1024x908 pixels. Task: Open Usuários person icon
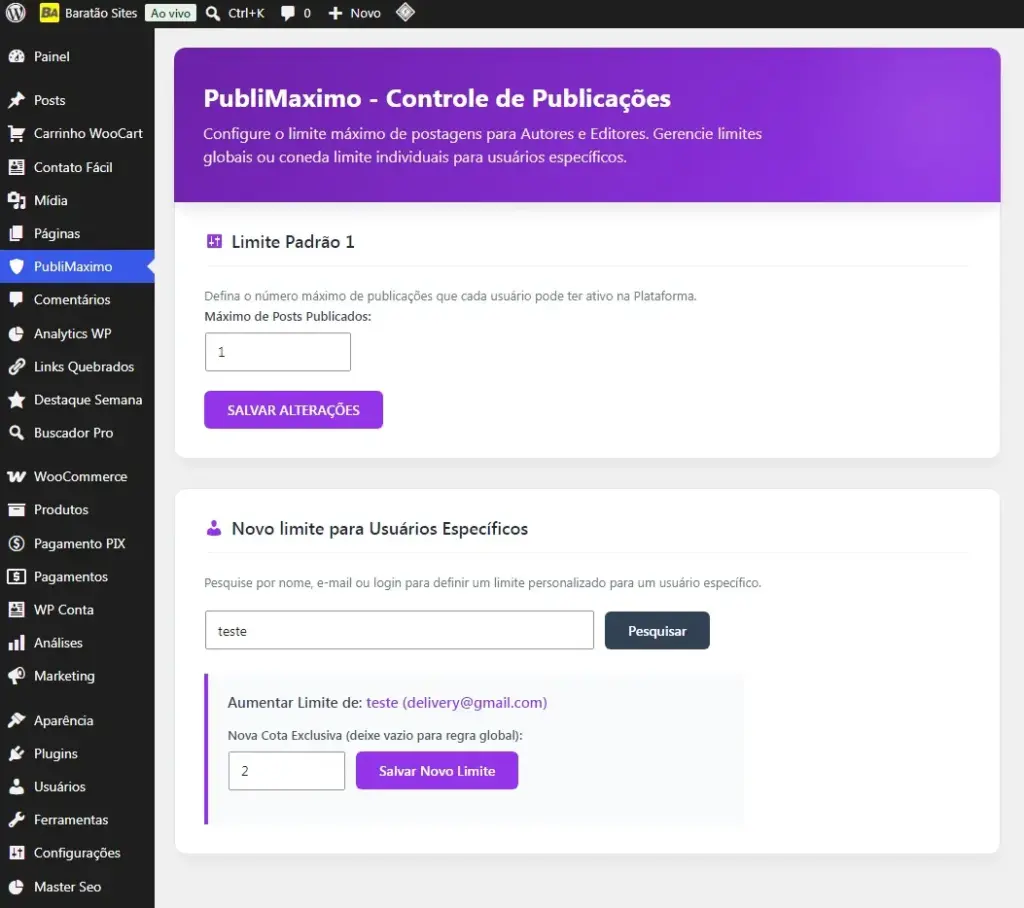(16, 786)
